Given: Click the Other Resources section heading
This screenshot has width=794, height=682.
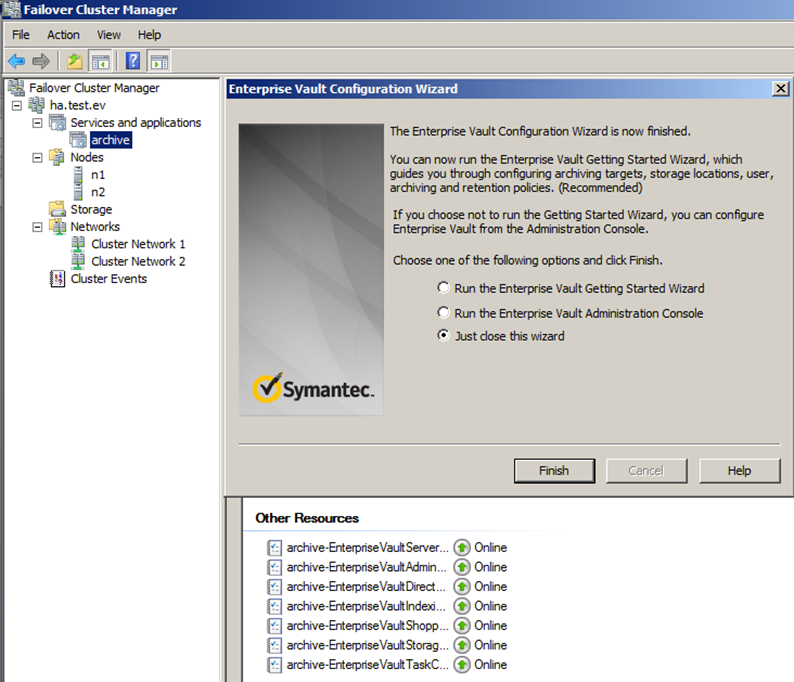Looking at the screenshot, I should pos(307,518).
